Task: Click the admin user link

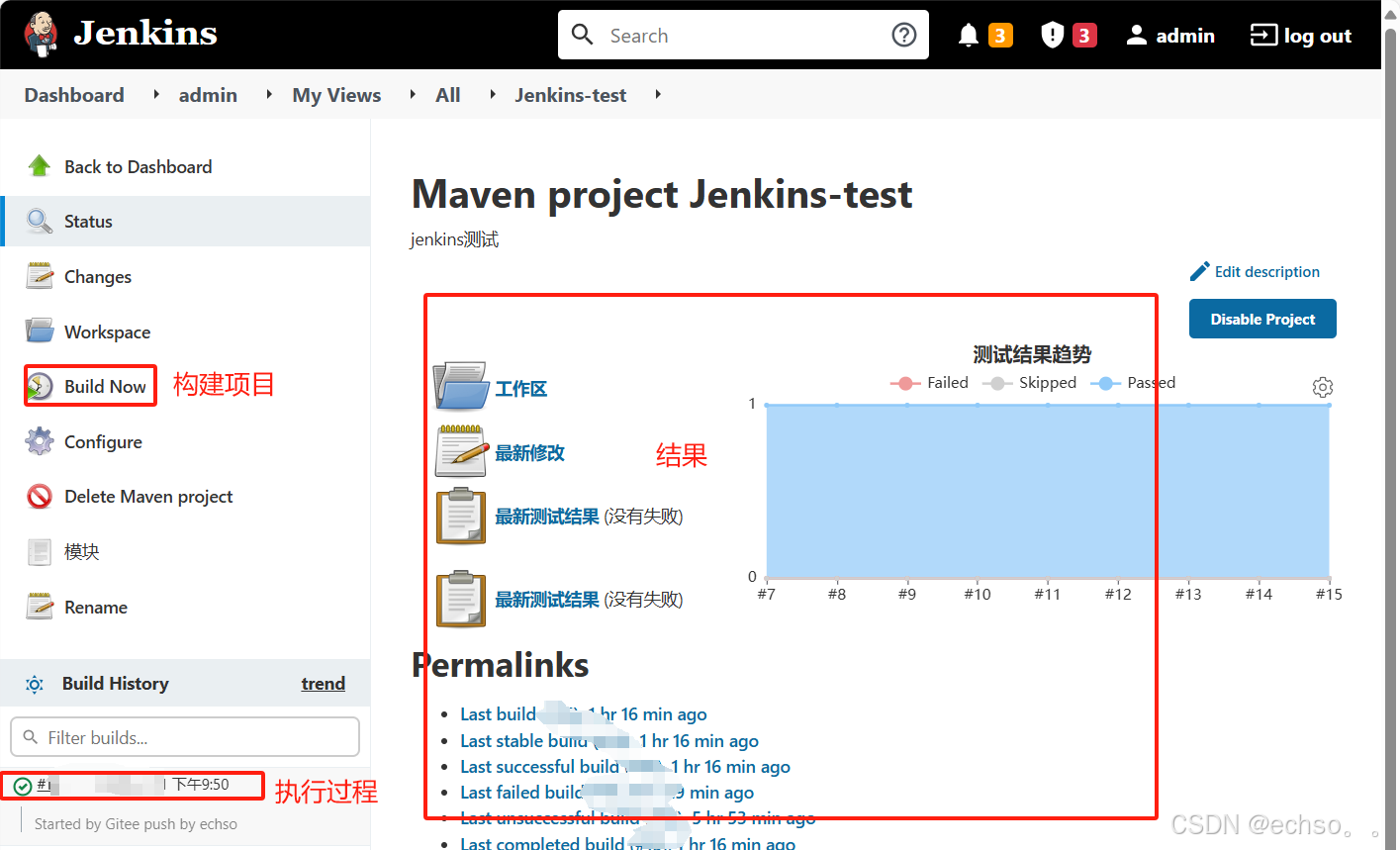Action: tap(1170, 36)
